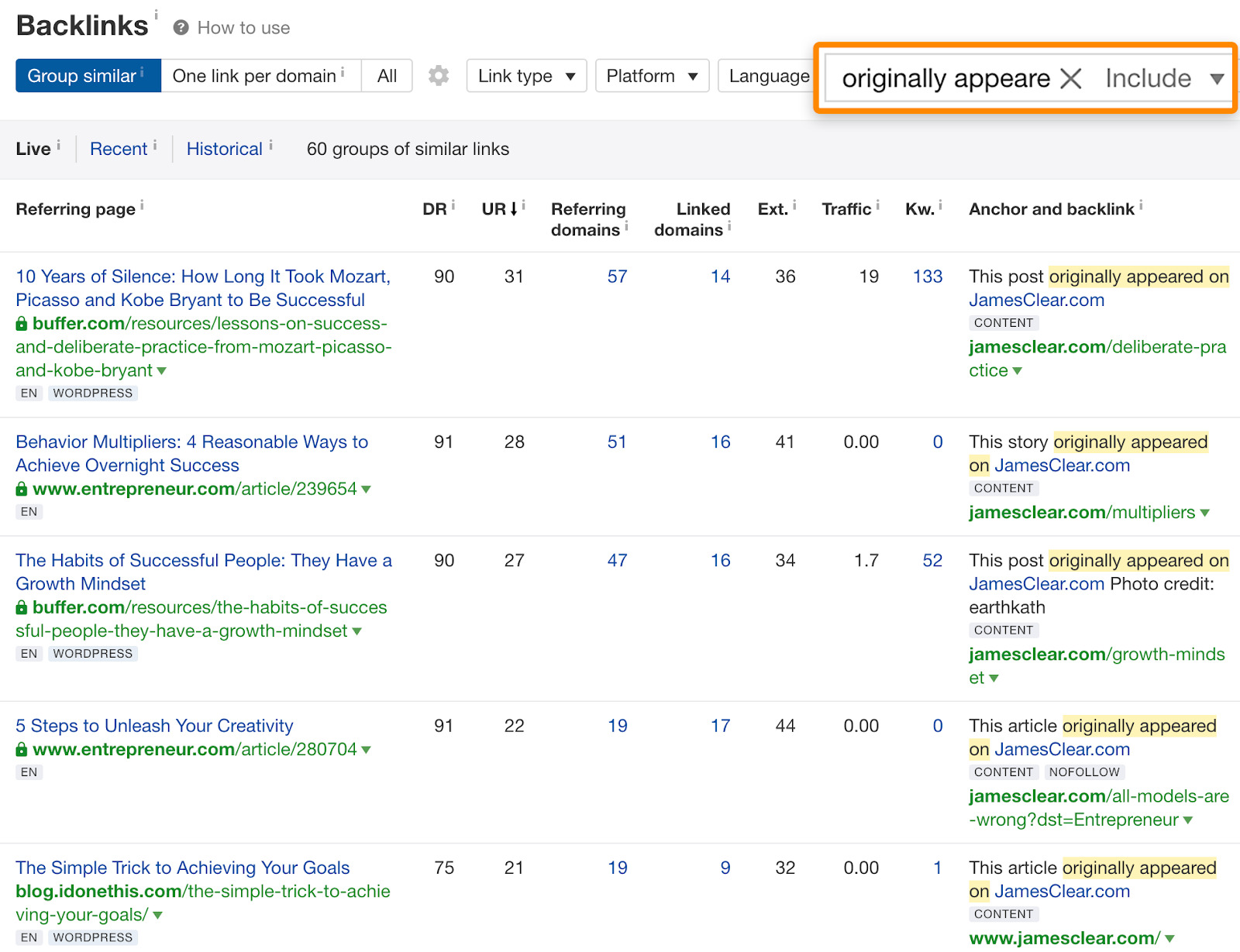Open the Link type dropdown
Screen dimensions: 1240x952
(526, 75)
